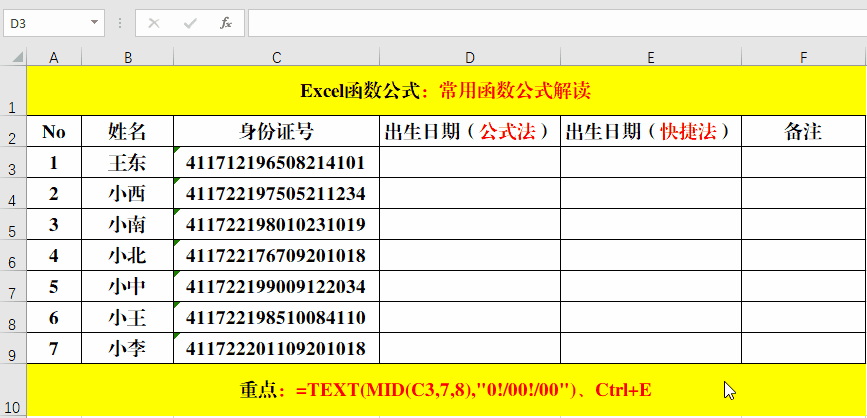Select row 4 header
Viewport: 867px width, 418px height.
13,193
